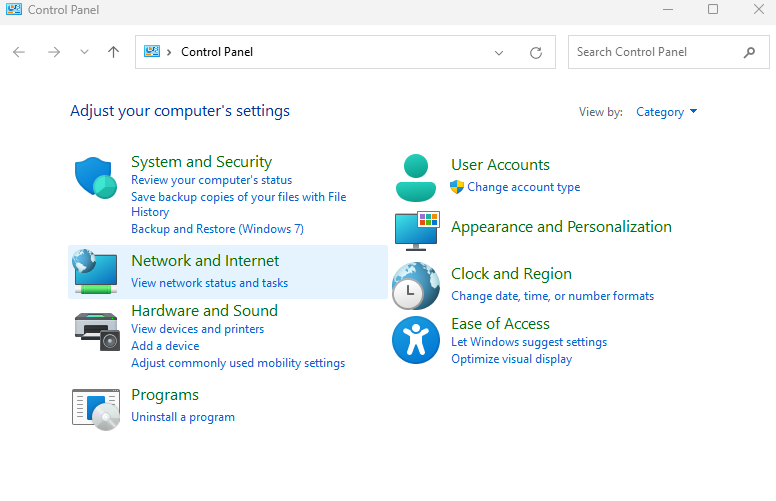This screenshot has width=776, height=501.
Task: Click the Appearance and Personalization monitor icon
Action: pyautogui.click(x=416, y=230)
